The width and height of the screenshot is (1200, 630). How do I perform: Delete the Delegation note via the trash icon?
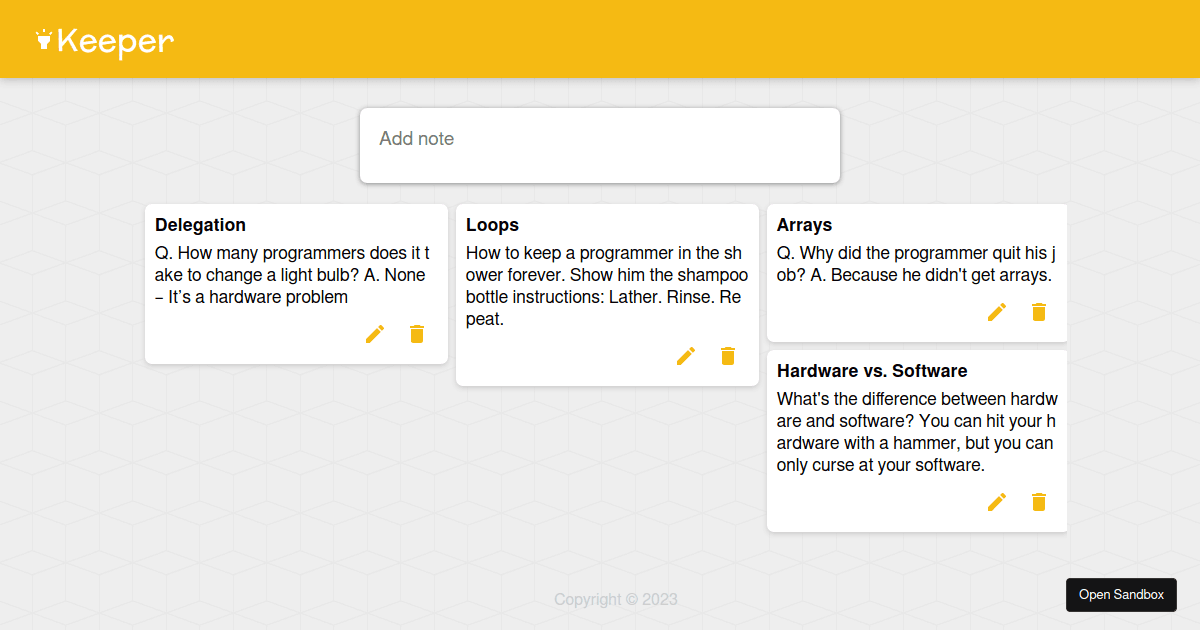pos(416,334)
